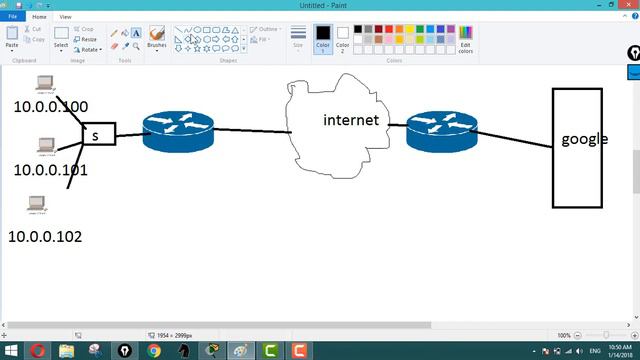640x360 pixels.
Task: Open the line Size dropdown
Action: point(298,39)
